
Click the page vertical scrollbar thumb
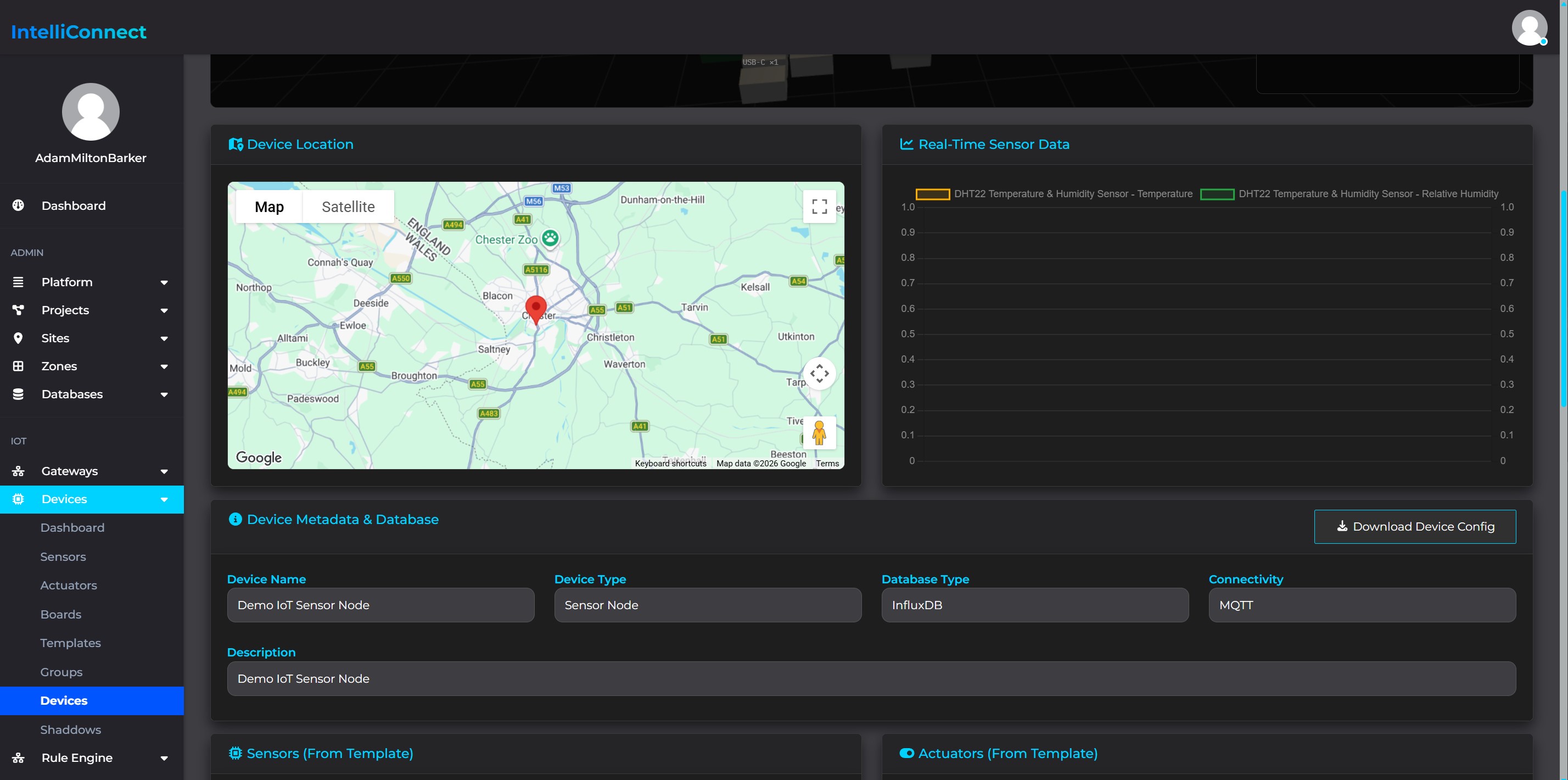point(1563,298)
